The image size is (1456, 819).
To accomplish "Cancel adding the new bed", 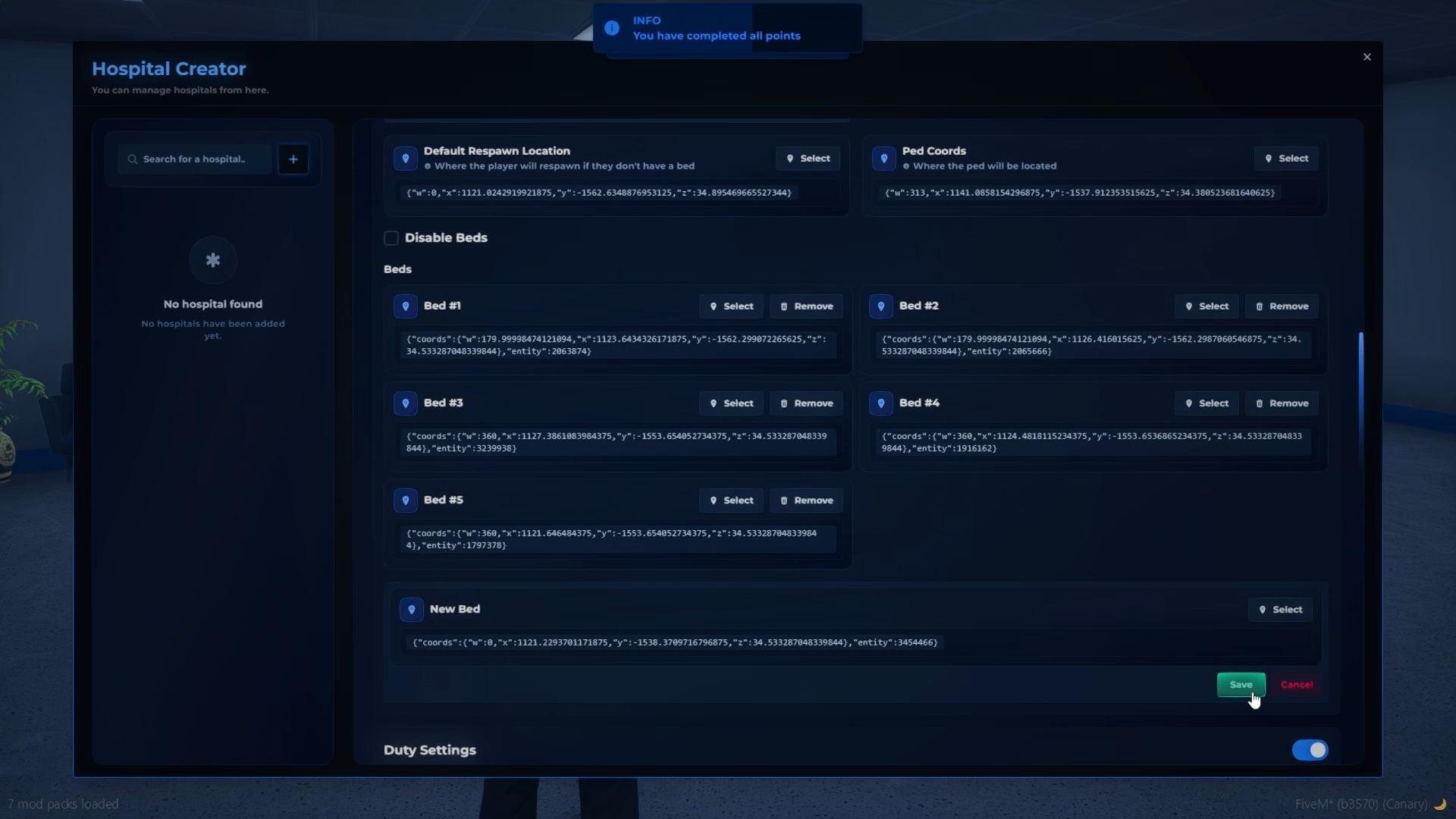I will click(1297, 685).
